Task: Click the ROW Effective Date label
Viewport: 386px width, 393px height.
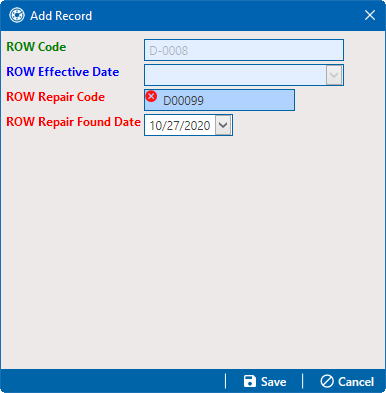Action: (63, 72)
